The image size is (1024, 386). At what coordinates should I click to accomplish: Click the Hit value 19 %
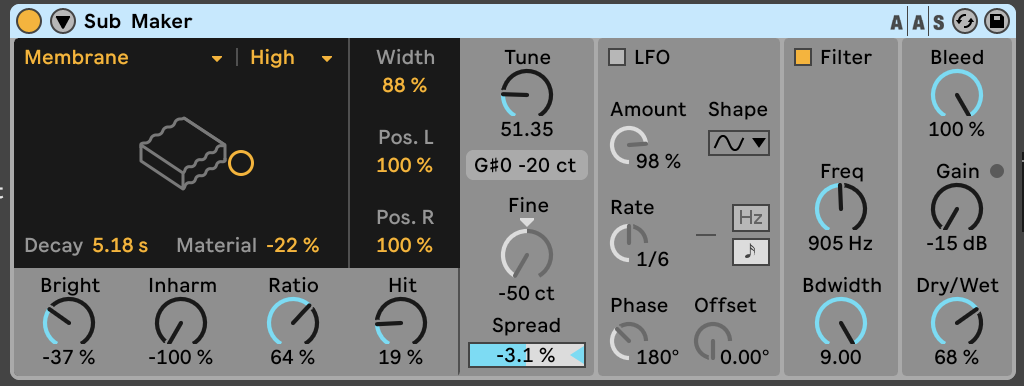(x=401, y=358)
